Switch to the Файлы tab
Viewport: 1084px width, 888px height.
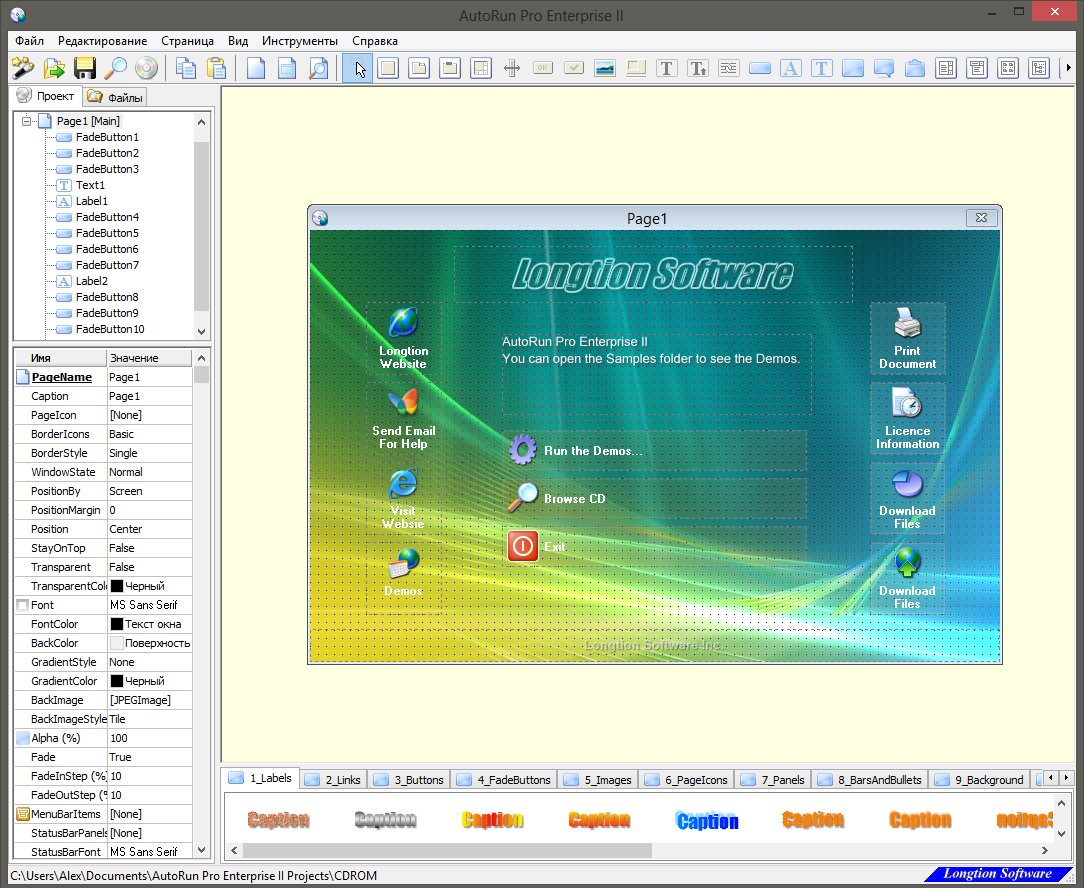[x=116, y=97]
